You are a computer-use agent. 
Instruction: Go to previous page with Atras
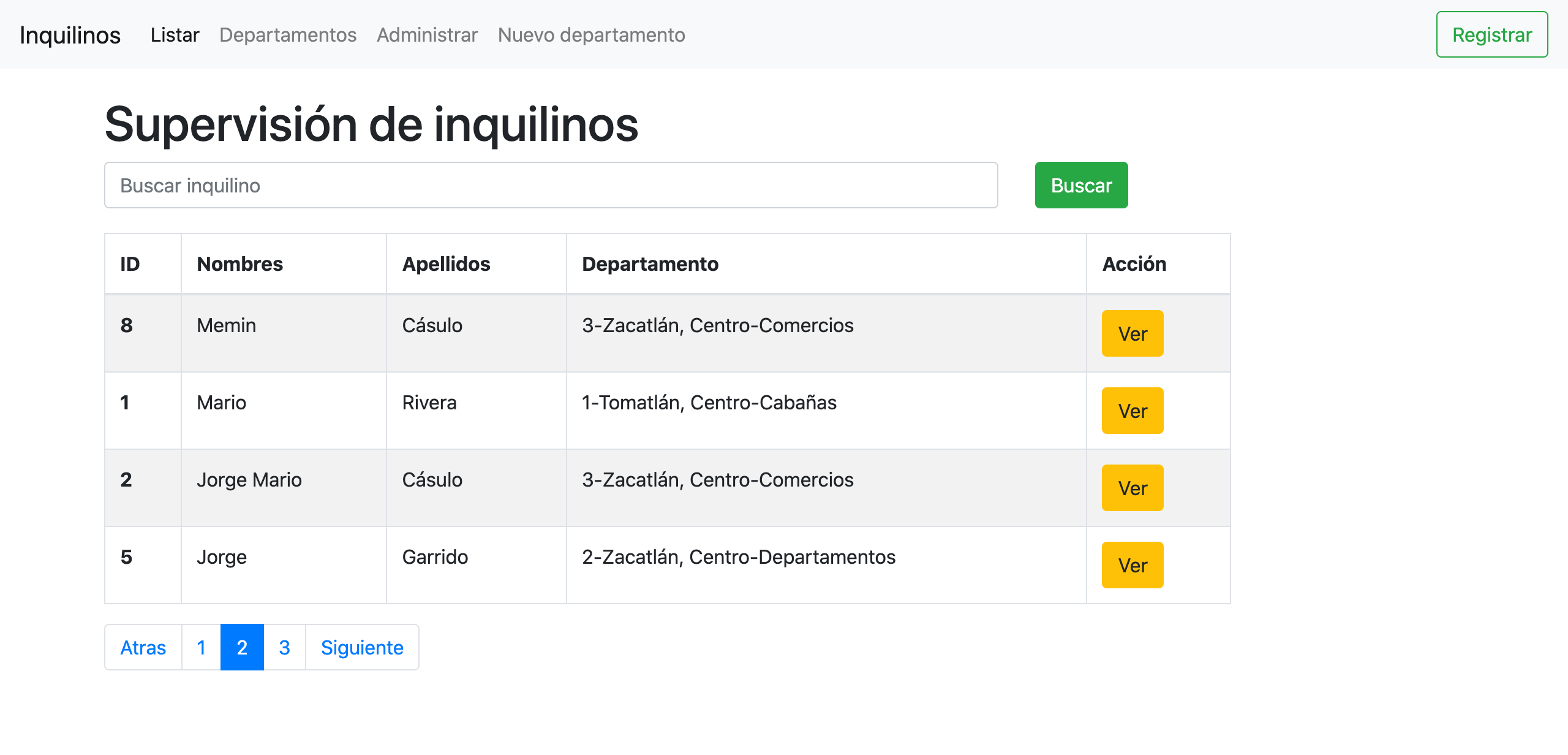coord(143,647)
